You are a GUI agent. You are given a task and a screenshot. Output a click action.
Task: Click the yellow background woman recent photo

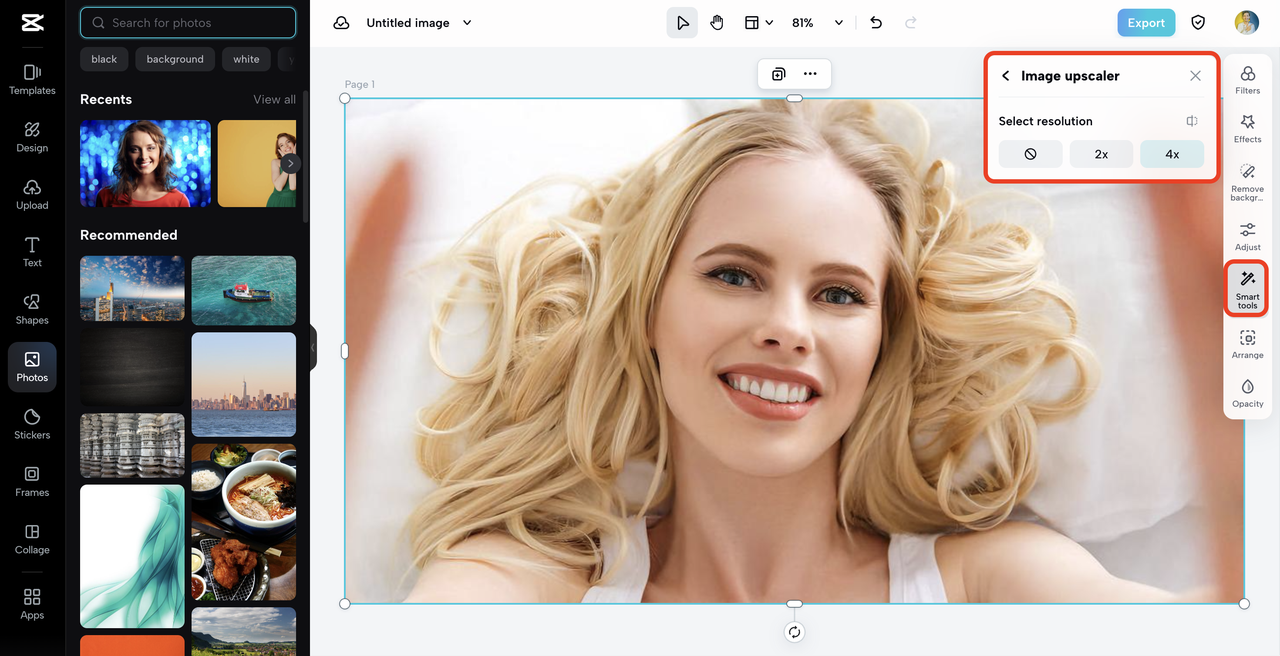tap(257, 163)
